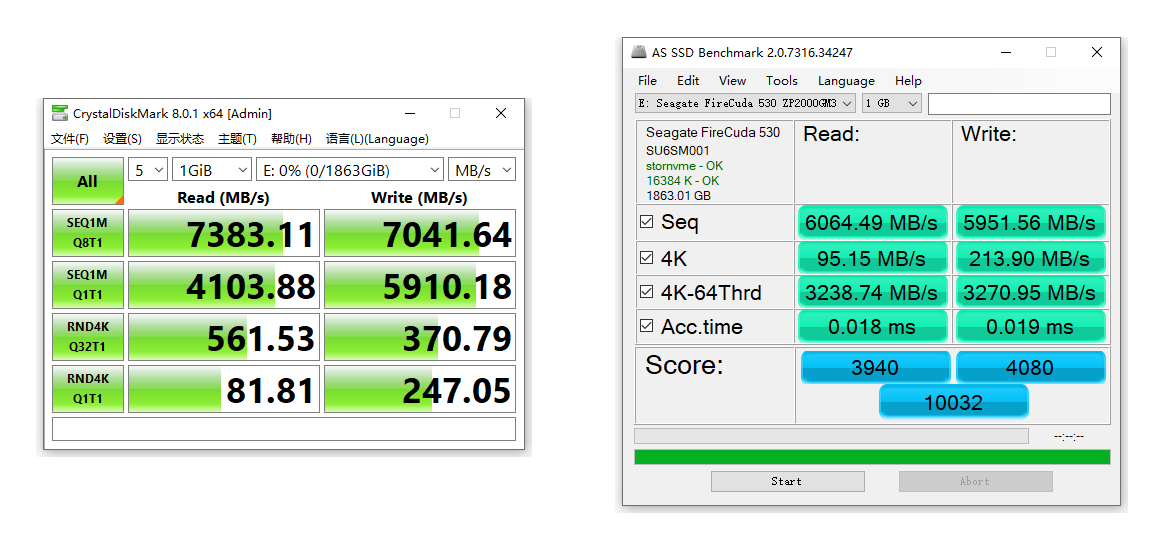Viewport: 1171px width, 539px height.
Task: Click the stornvme - OK driver status text
Action: pos(685,166)
